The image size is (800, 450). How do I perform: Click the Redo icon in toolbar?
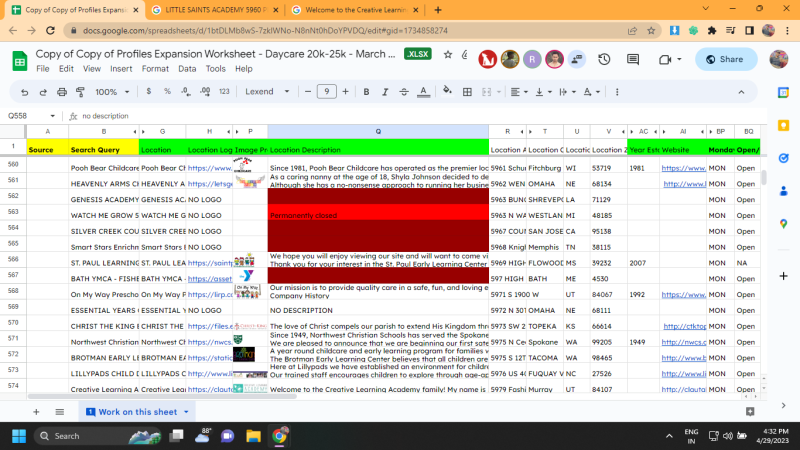coord(43,92)
